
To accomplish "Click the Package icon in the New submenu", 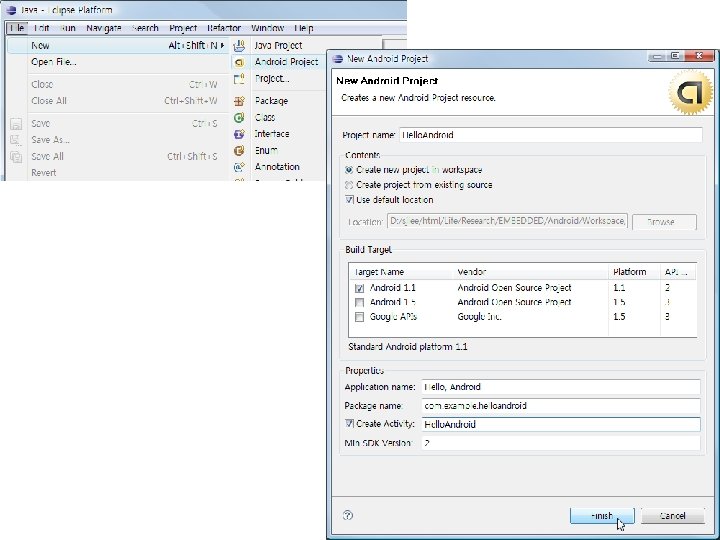I will [x=239, y=101].
